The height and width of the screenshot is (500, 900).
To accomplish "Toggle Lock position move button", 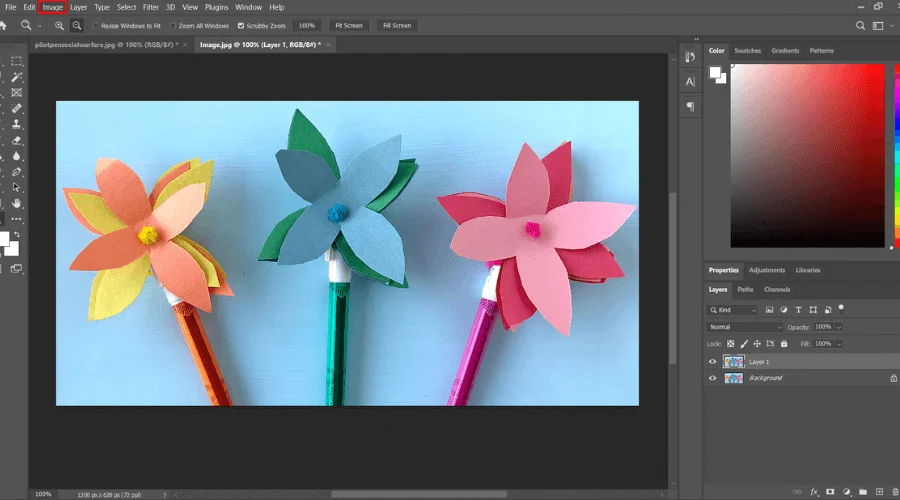I will click(x=757, y=344).
